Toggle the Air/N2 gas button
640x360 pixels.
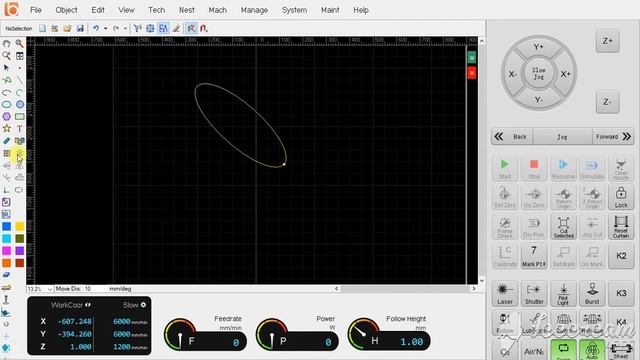[534, 350]
